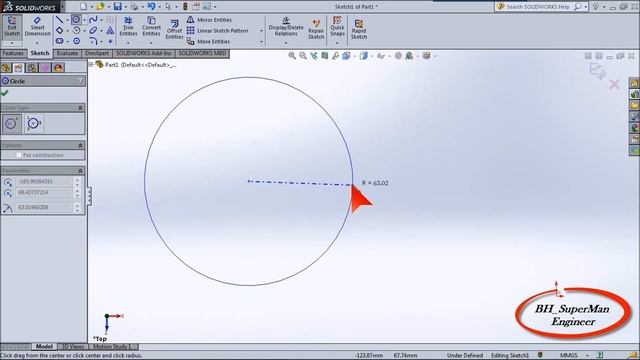The image size is (640, 360).
Task: Click Move Entities
Action: click(x=209, y=41)
